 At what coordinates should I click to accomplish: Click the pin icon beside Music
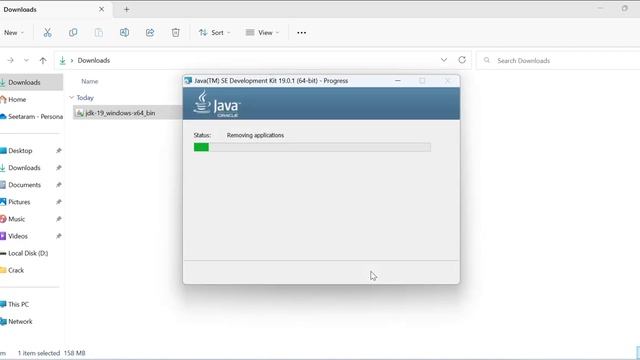59,219
